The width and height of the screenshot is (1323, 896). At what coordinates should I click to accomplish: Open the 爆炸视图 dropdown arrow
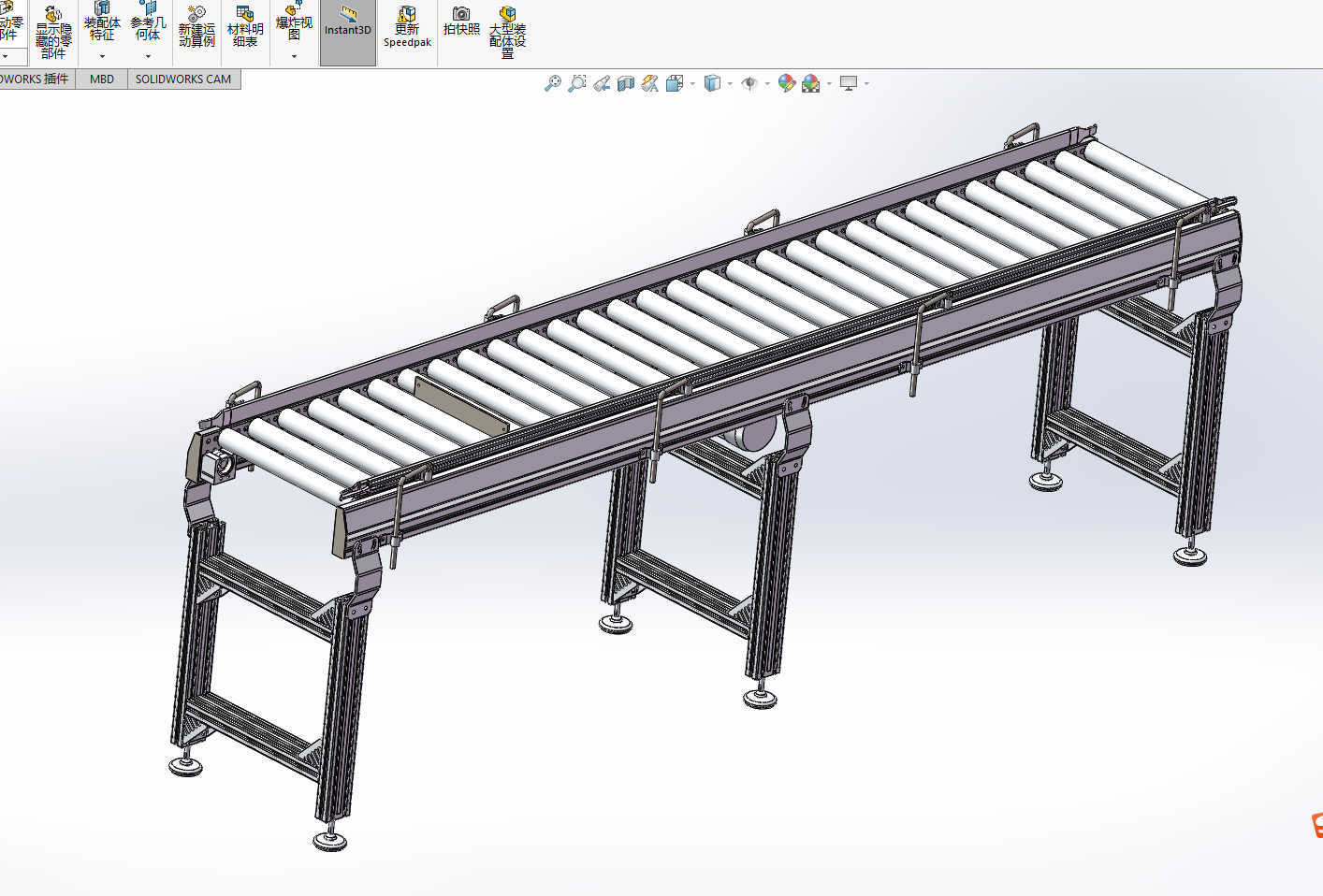coord(294,56)
